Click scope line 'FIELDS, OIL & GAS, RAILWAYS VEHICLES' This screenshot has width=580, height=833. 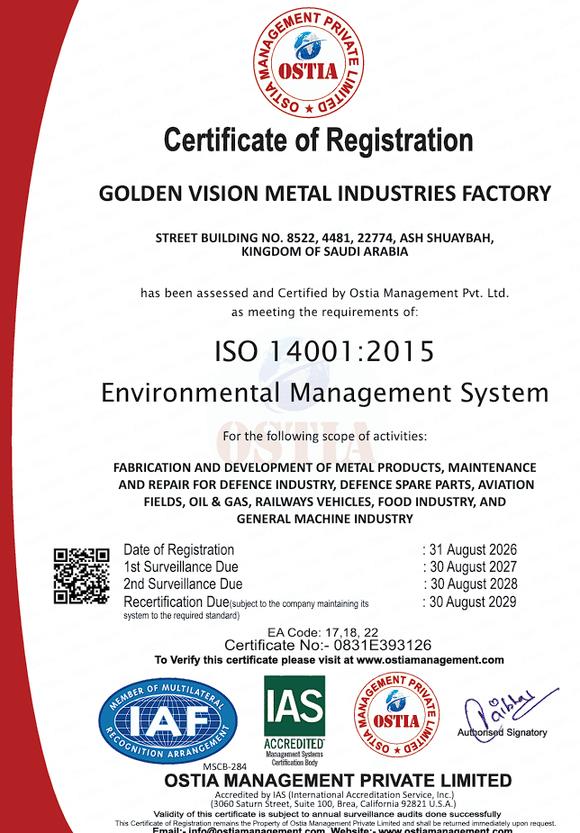tap(325, 502)
